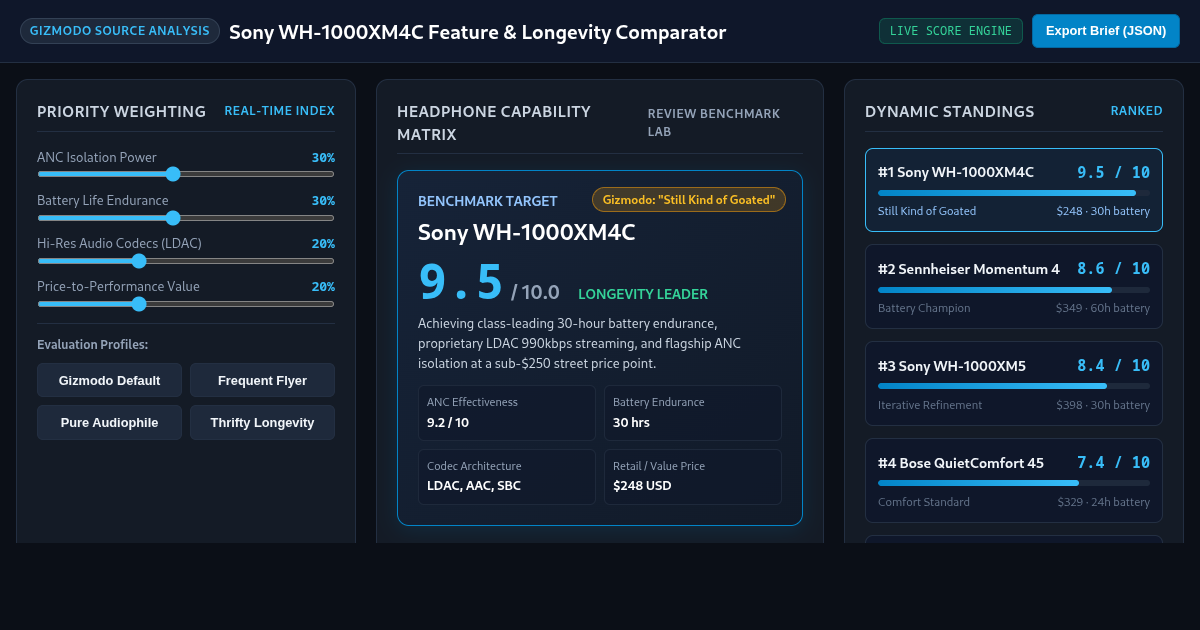Adjust the Price-to-Performance Value slider
This screenshot has height=630, width=1200.
click(x=186, y=303)
